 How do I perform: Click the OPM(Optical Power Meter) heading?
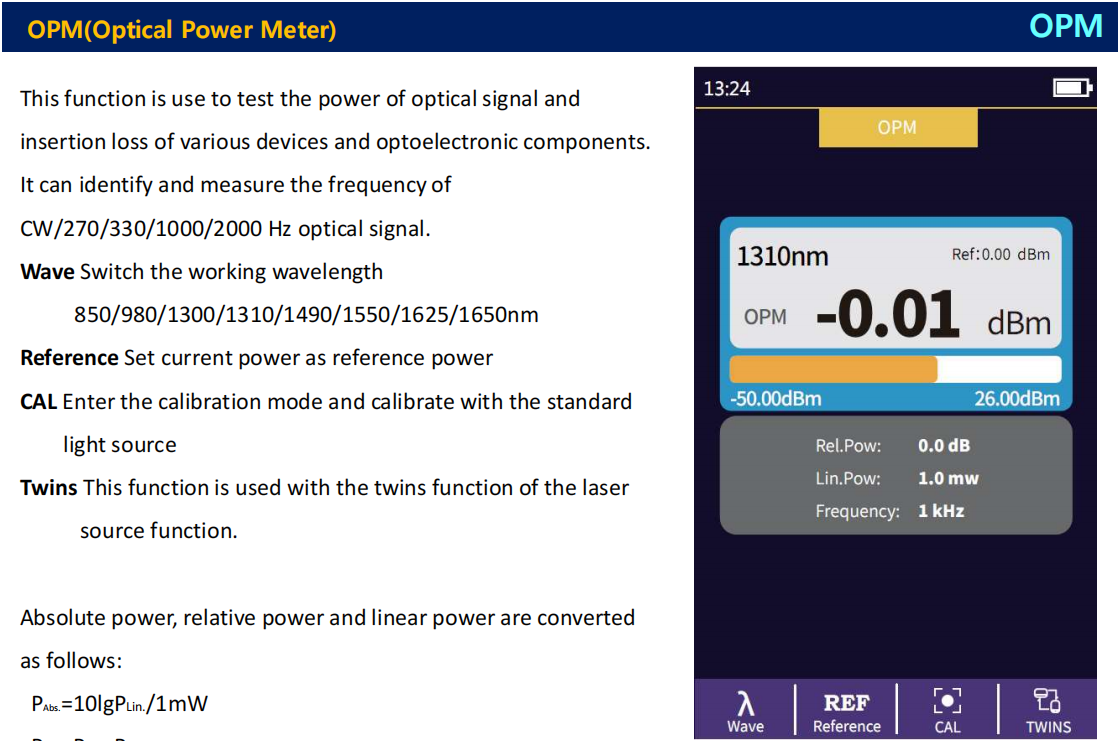[x=182, y=30]
